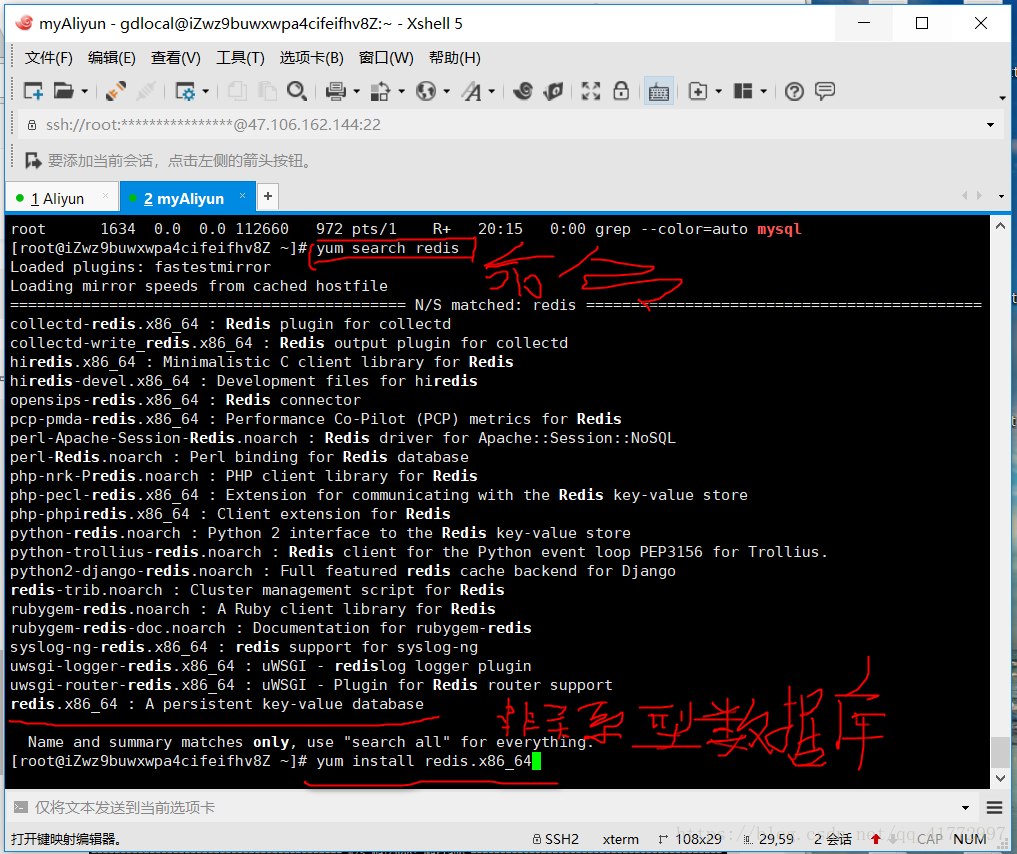
Task: Click the Paste toolbar icon
Action: (x=267, y=91)
